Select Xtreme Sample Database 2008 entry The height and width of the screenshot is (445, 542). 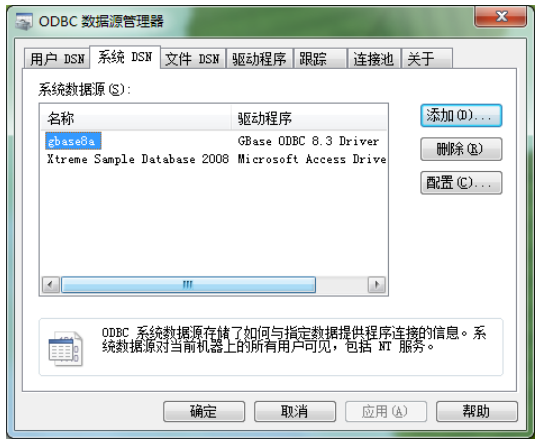[x=214, y=159]
